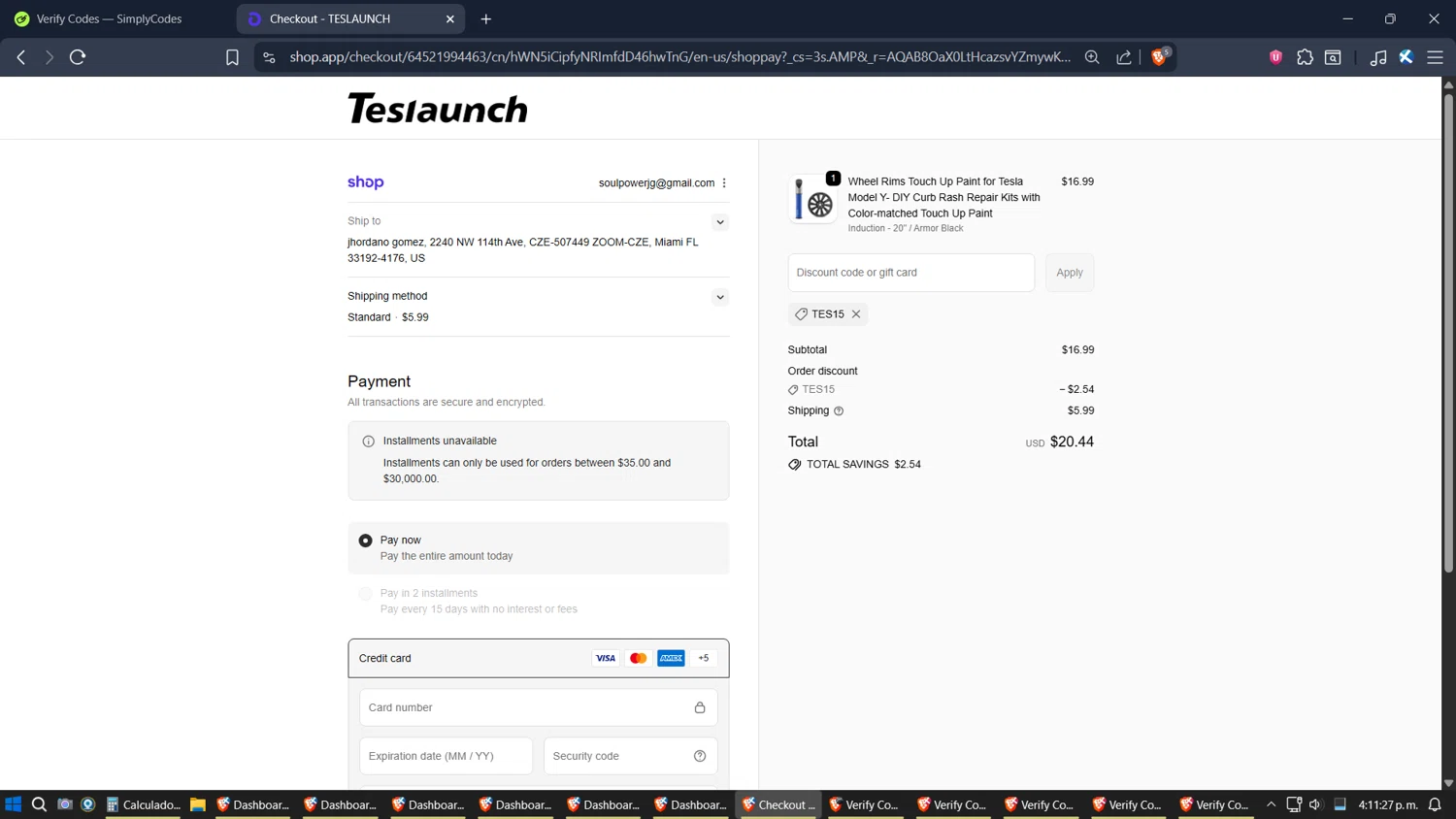Switch to Verify Codes — SimplyCodes tab
Screen dimensions: 1456x819
pos(110,18)
